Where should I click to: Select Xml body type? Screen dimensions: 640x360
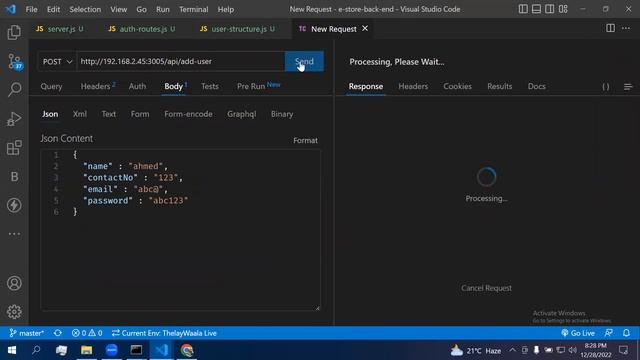tap(80, 114)
